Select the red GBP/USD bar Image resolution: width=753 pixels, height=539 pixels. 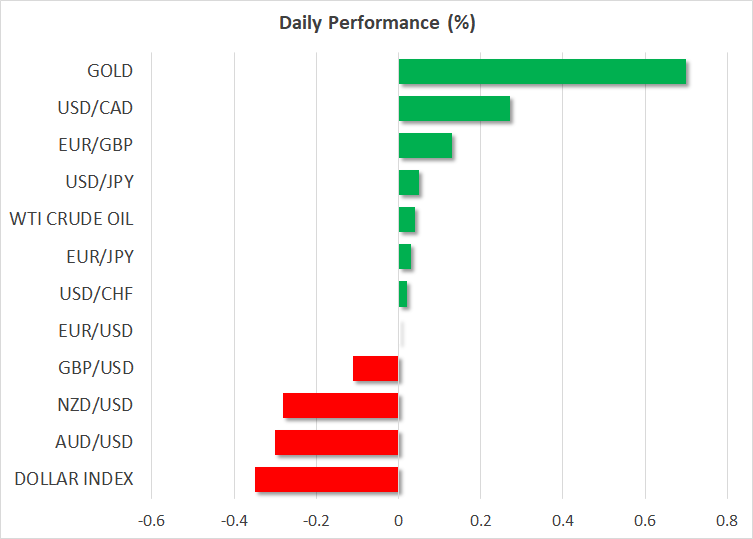tap(376, 368)
